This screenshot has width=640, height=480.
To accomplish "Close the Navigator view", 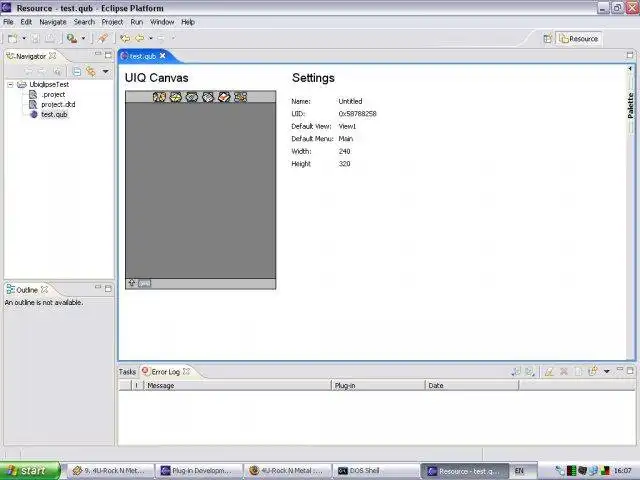I will pyautogui.click(x=53, y=56).
